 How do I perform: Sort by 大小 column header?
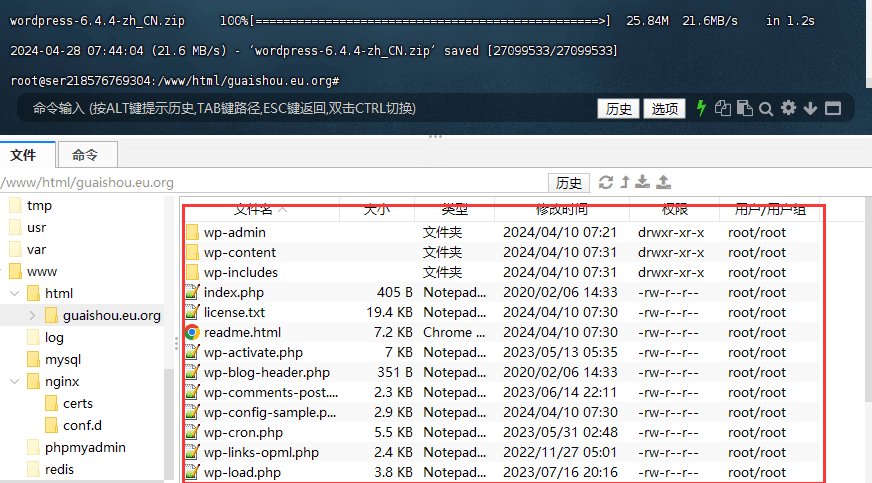[x=377, y=210]
